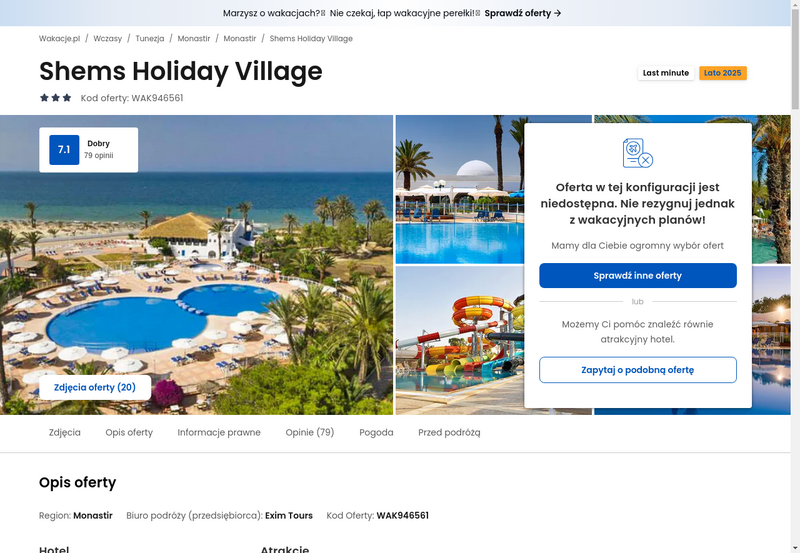Viewport: 800px width, 553px height.
Task: Click the three-star hotel rating icons
Action: pos(56,98)
